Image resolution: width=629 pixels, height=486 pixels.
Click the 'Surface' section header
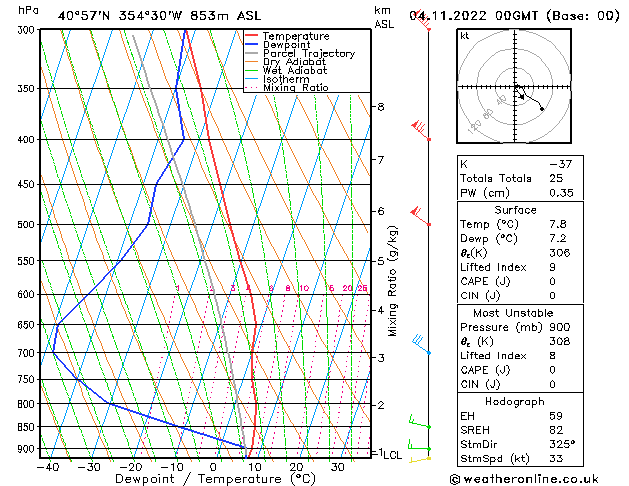[x=515, y=210]
